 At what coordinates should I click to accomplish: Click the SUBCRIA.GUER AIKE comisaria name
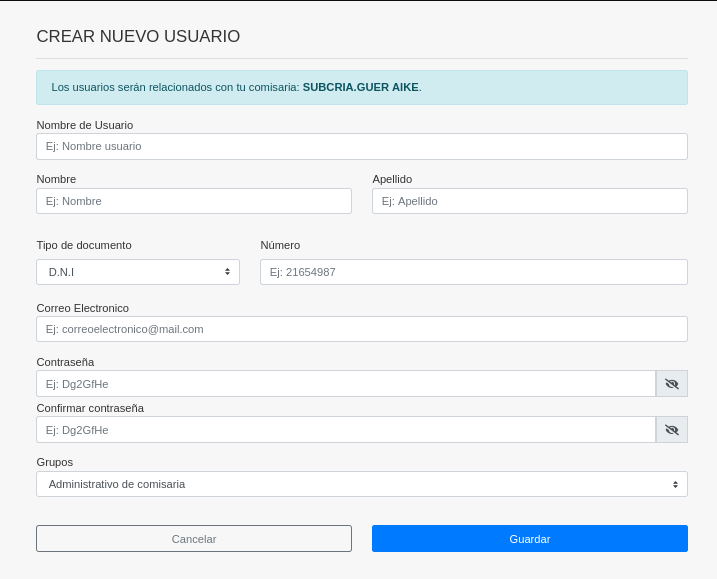361,87
